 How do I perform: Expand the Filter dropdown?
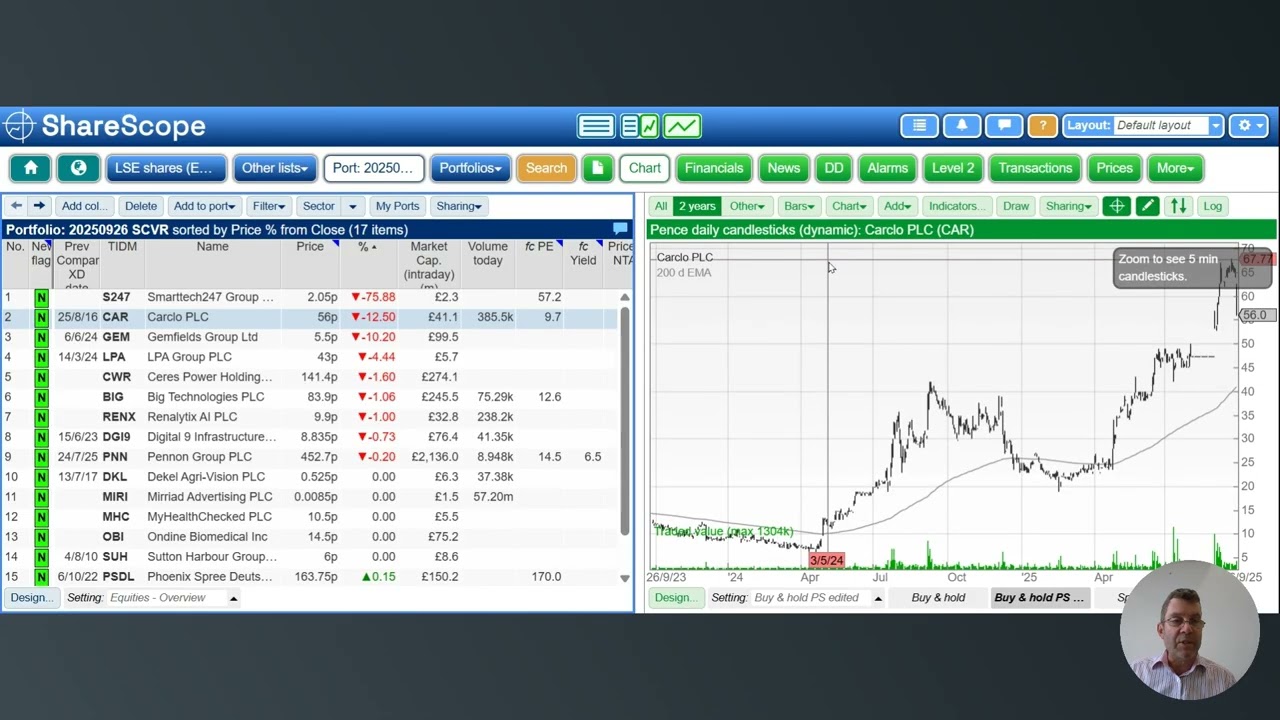pyautogui.click(x=269, y=206)
